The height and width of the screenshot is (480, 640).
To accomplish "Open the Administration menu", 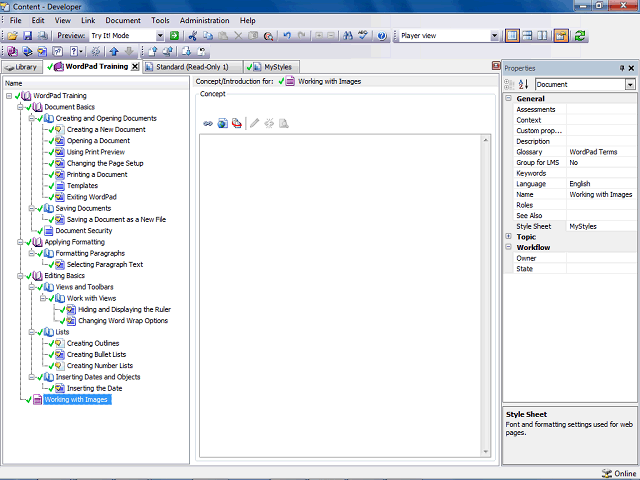I will pyautogui.click(x=204, y=20).
